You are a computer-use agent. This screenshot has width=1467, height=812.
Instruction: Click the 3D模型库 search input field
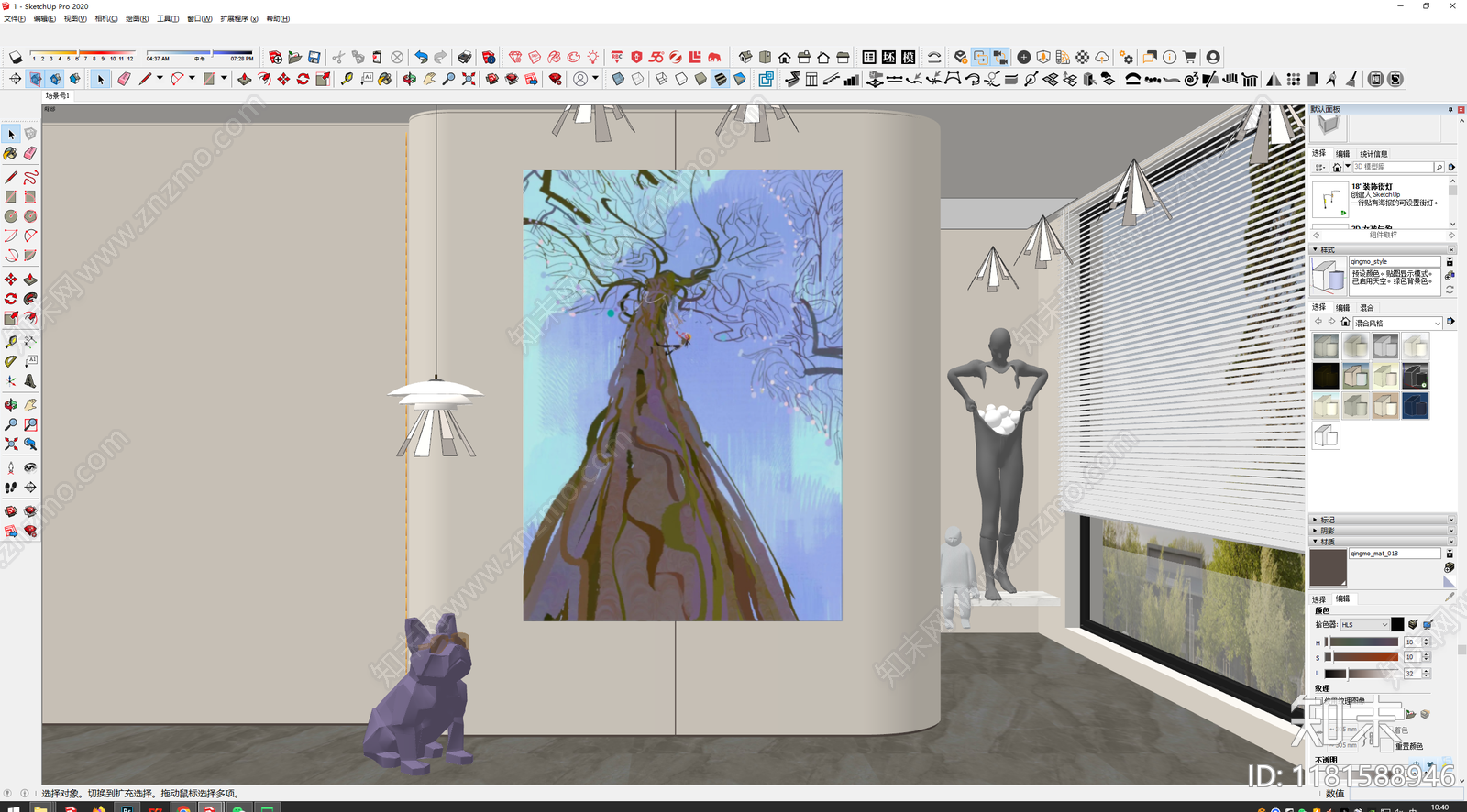click(1393, 167)
